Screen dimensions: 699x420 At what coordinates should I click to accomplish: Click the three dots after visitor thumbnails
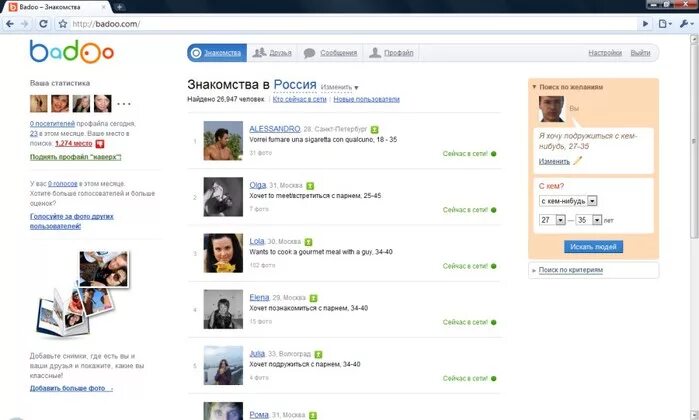tap(124, 104)
